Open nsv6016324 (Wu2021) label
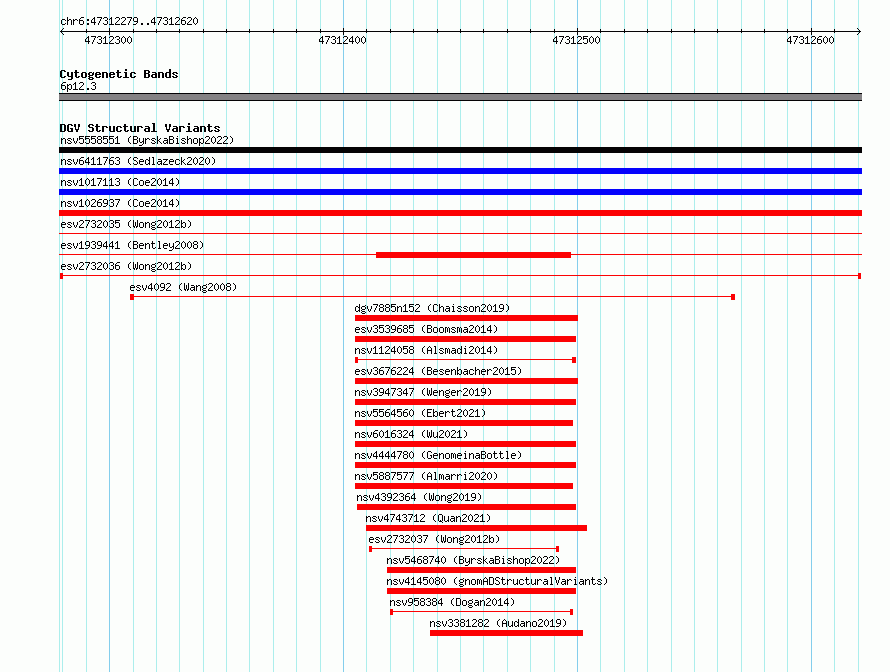Viewport: 890px width, 672px height. point(411,434)
